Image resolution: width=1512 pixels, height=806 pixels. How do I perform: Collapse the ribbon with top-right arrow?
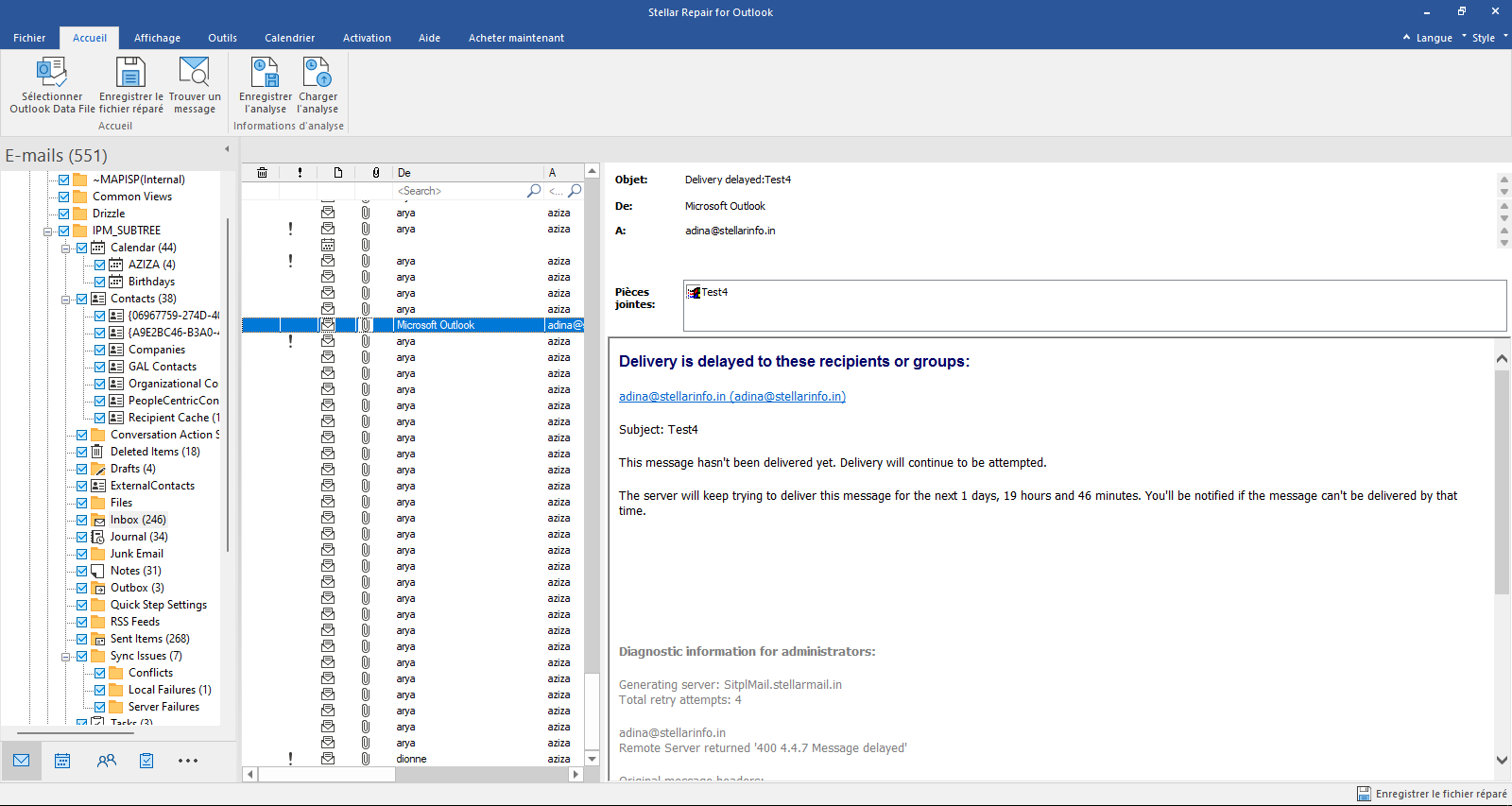coord(1406,38)
